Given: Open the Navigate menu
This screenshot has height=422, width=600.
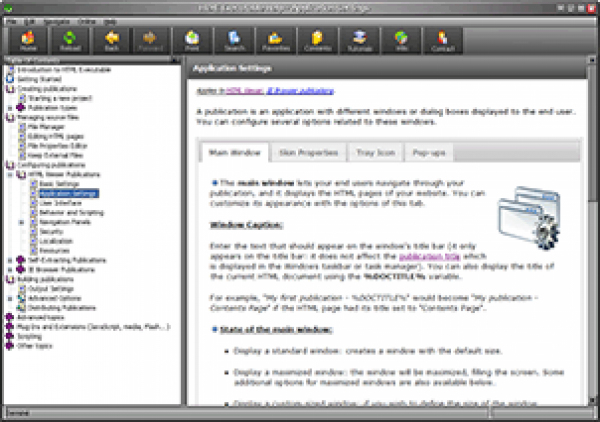Looking at the screenshot, I should tap(57, 21).
